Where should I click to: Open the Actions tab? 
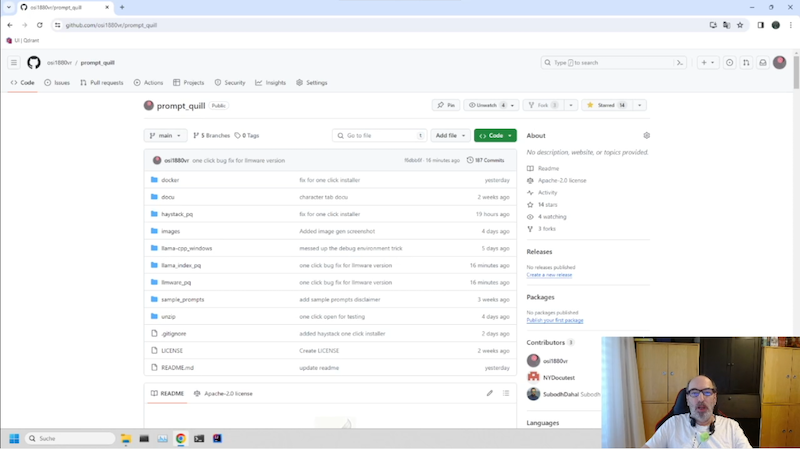(148, 83)
